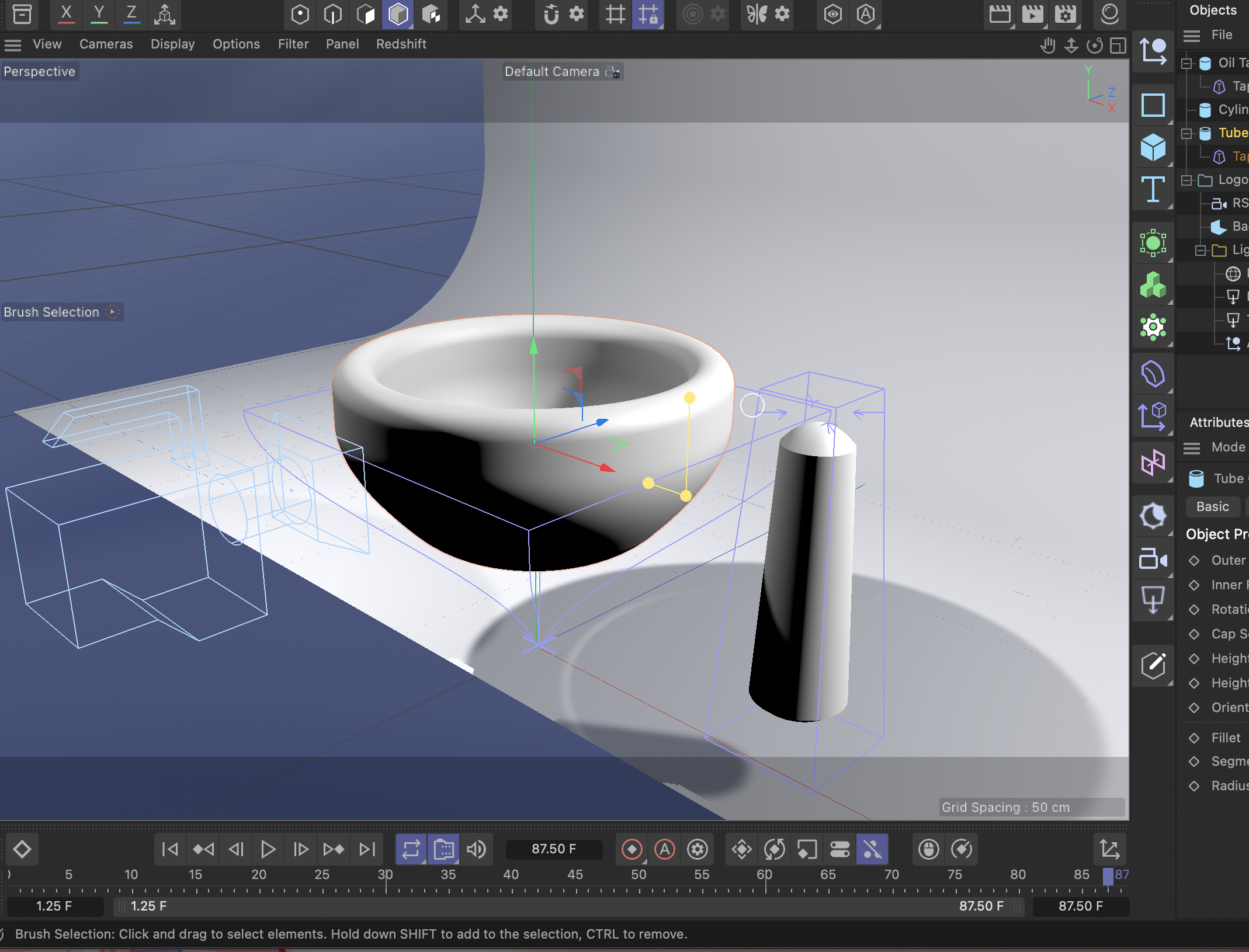Toggle the Y axis lock
The image size is (1249, 952).
pyautogui.click(x=99, y=14)
